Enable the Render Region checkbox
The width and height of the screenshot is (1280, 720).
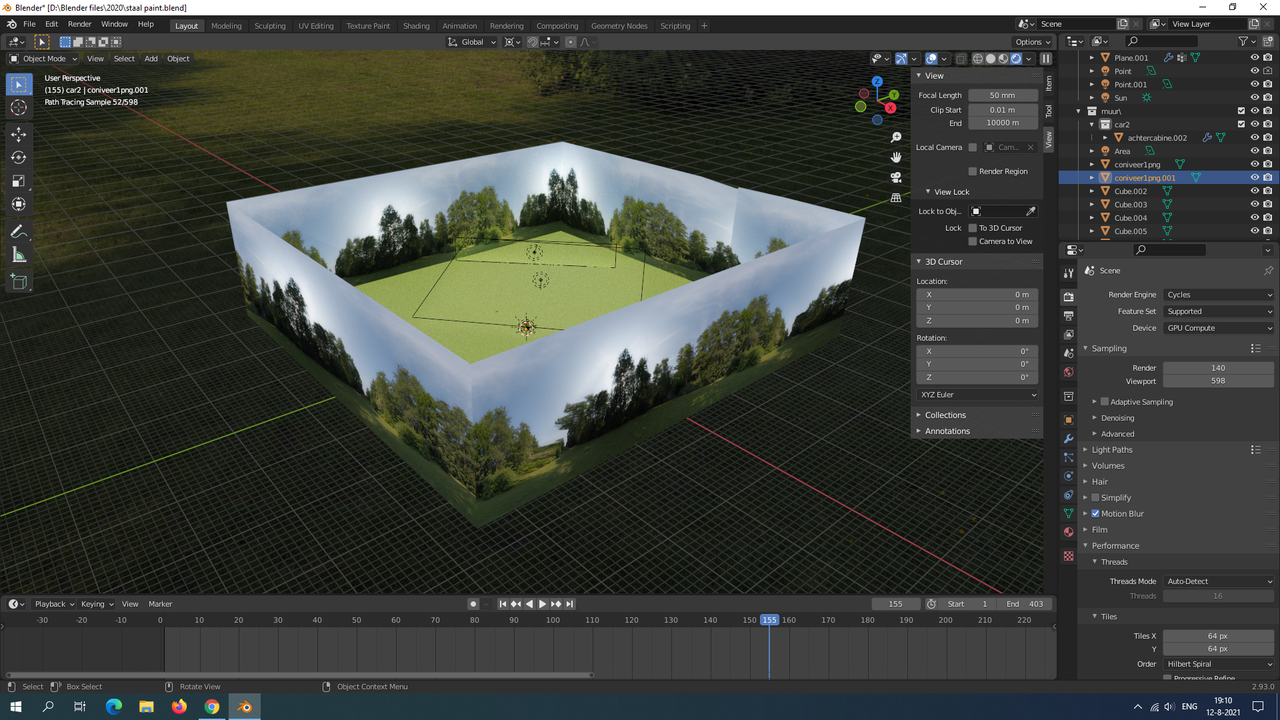click(x=973, y=171)
